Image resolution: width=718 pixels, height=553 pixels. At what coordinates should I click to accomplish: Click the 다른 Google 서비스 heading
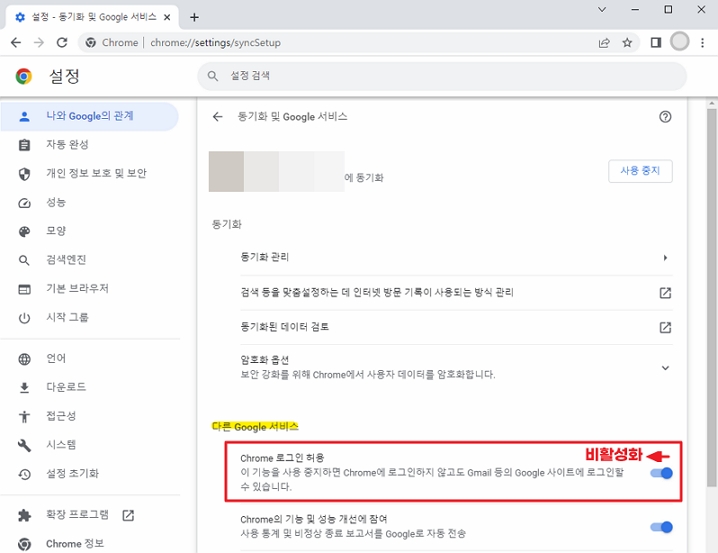click(x=255, y=427)
